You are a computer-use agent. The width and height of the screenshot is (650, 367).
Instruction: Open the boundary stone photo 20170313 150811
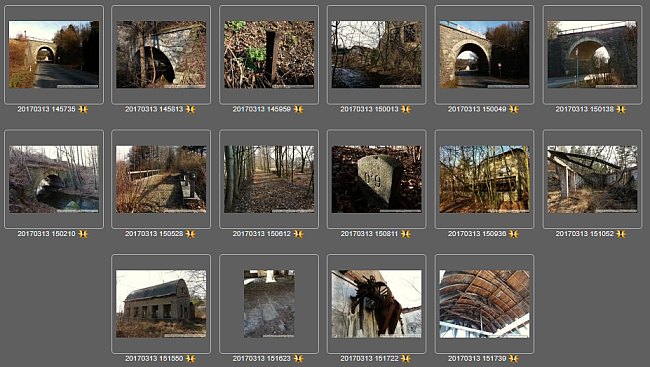coord(376,179)
